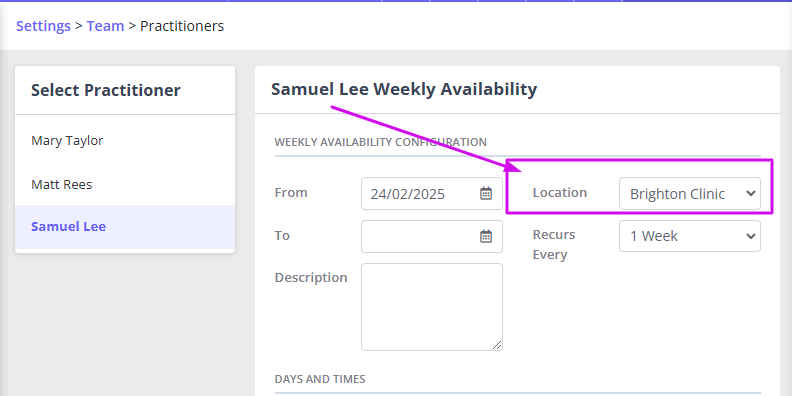792x396 pixels.
Task: Click the Select Practitioner panel heading
Action: click(x=106, y=90)
